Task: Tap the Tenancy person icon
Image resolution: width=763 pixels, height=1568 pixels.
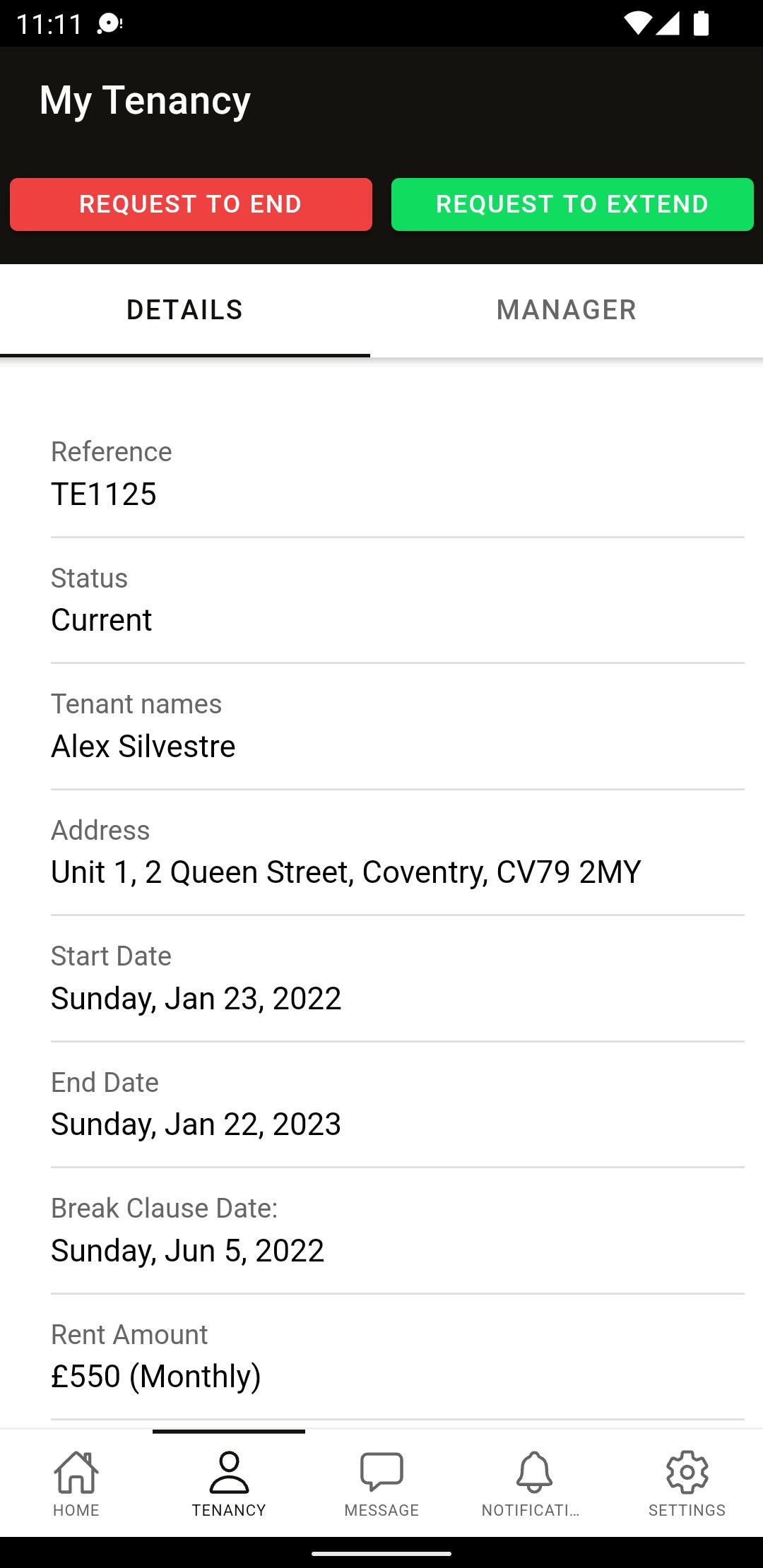Action: tap(229, 1472)
